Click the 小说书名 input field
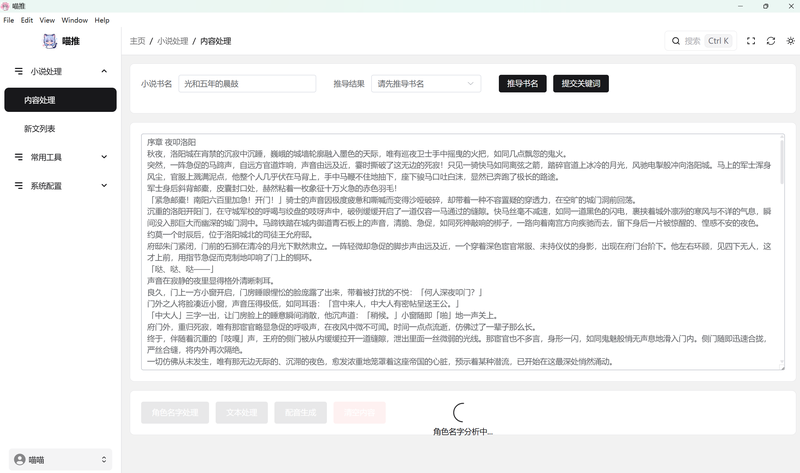Screen dimensions: 800x473 click(246, 84)
